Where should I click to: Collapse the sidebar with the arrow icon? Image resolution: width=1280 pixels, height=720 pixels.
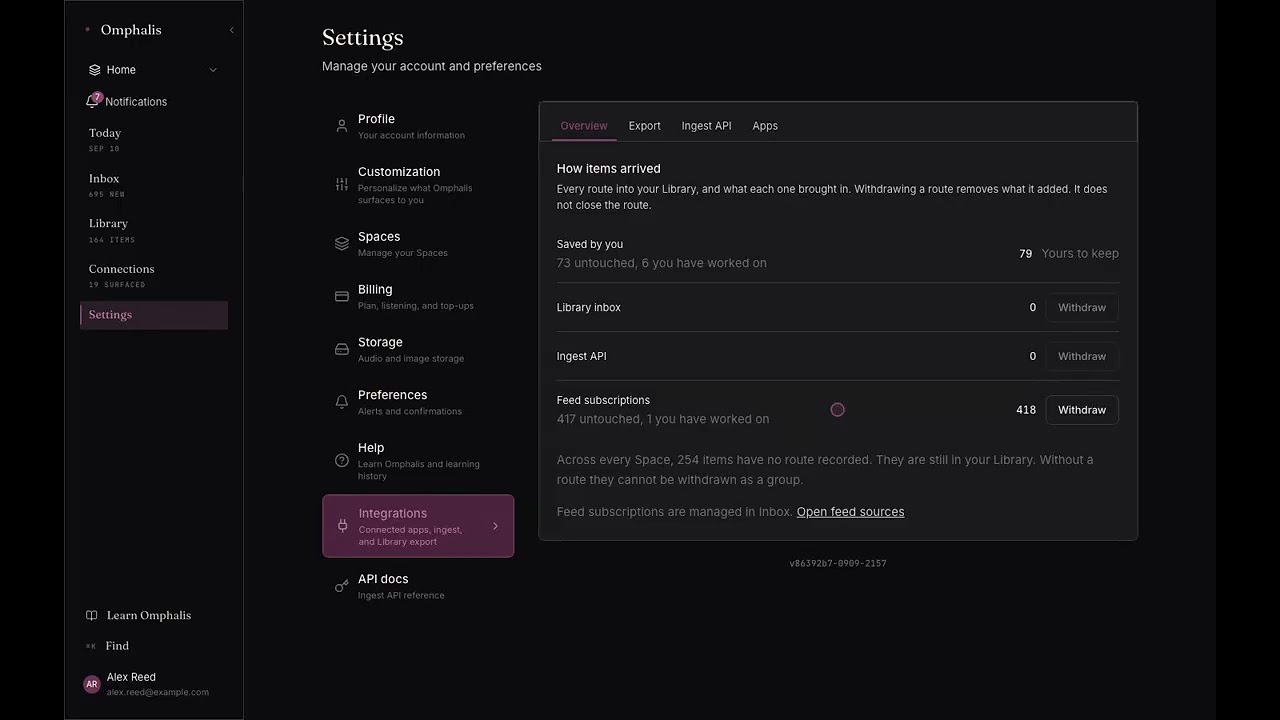231,30
